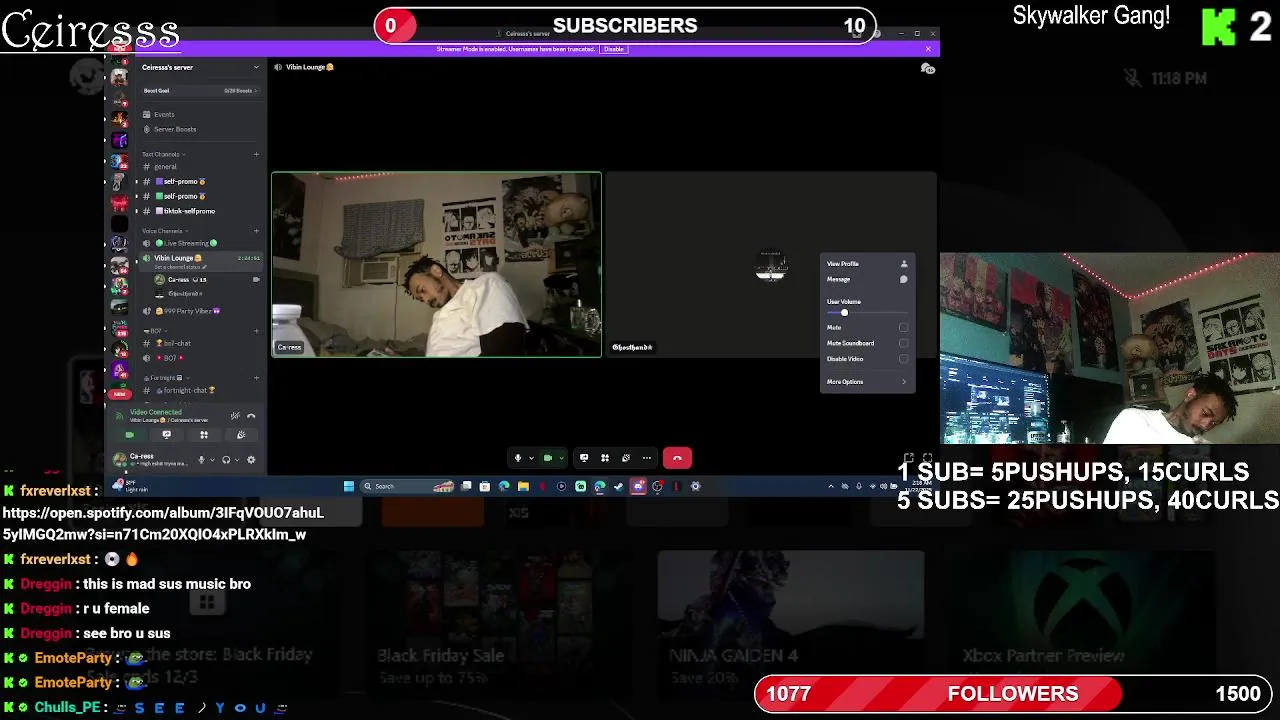1280x720 pixels.
Task: Toggle the Disable Video checkbox
Action: point(904,359)
